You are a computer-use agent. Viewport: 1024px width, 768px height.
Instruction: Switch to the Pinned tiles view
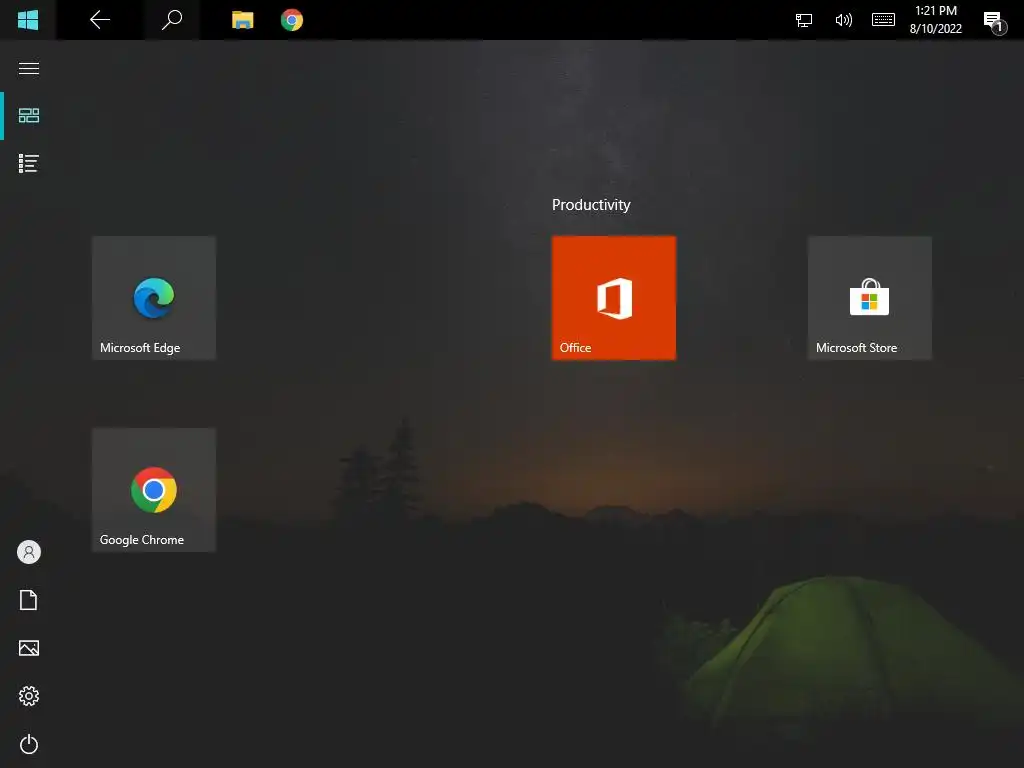click(29, 116)
